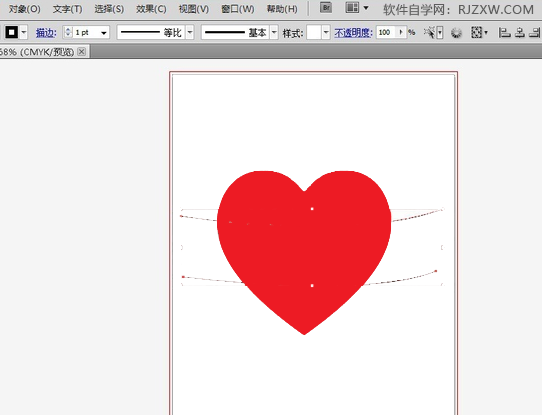Open the 窗口(W) menu

coord(237,9)
